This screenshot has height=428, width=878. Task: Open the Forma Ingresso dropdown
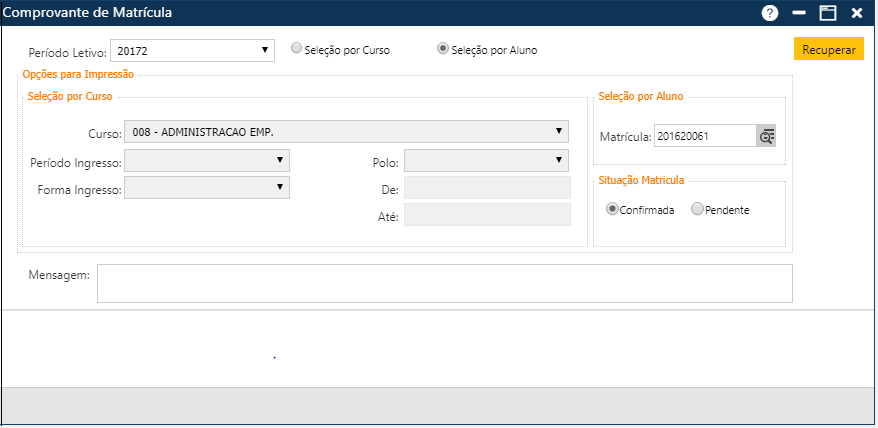[x=207, y=188]
